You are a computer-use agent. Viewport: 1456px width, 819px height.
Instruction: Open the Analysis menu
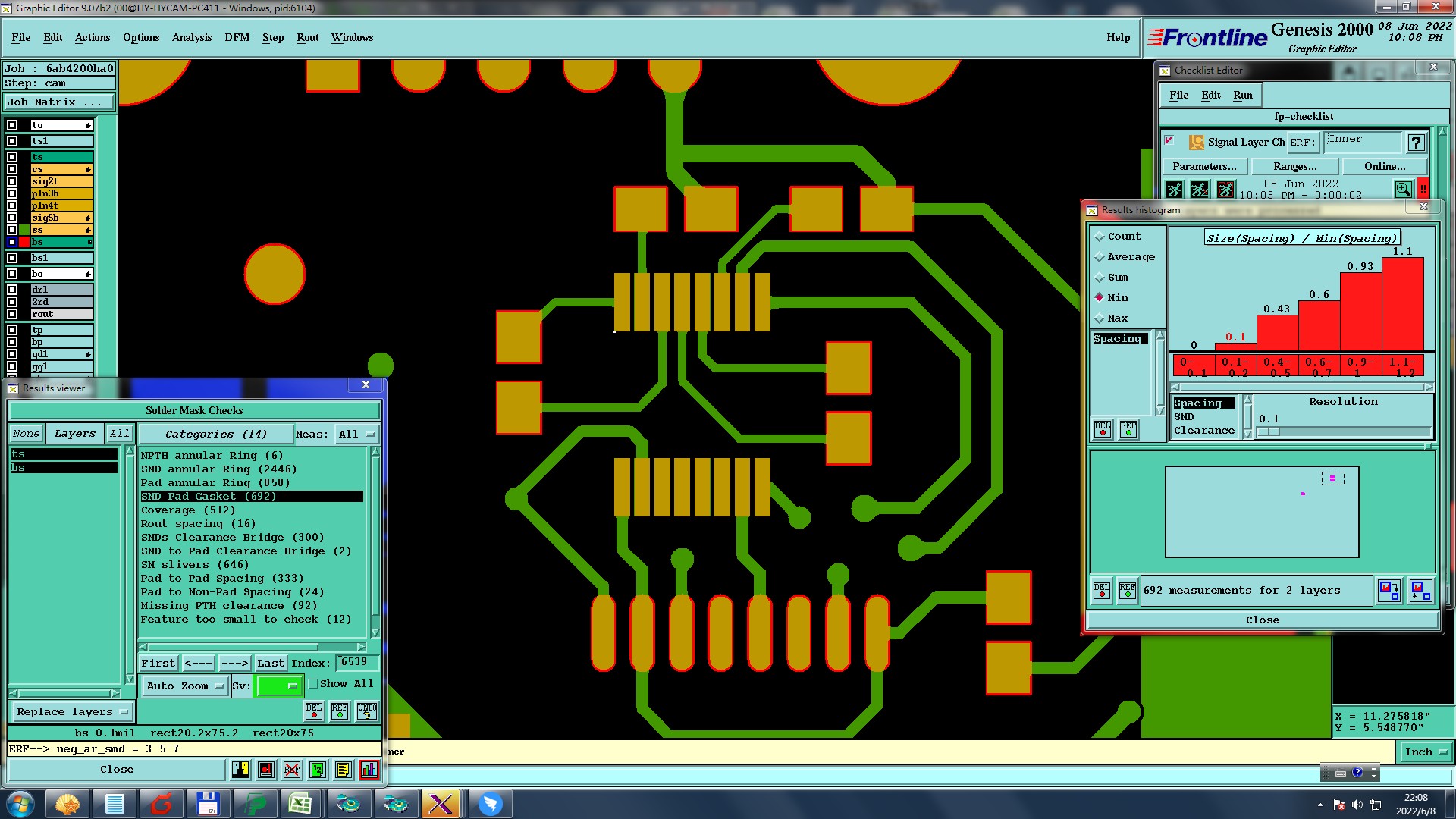pos(191,37)
